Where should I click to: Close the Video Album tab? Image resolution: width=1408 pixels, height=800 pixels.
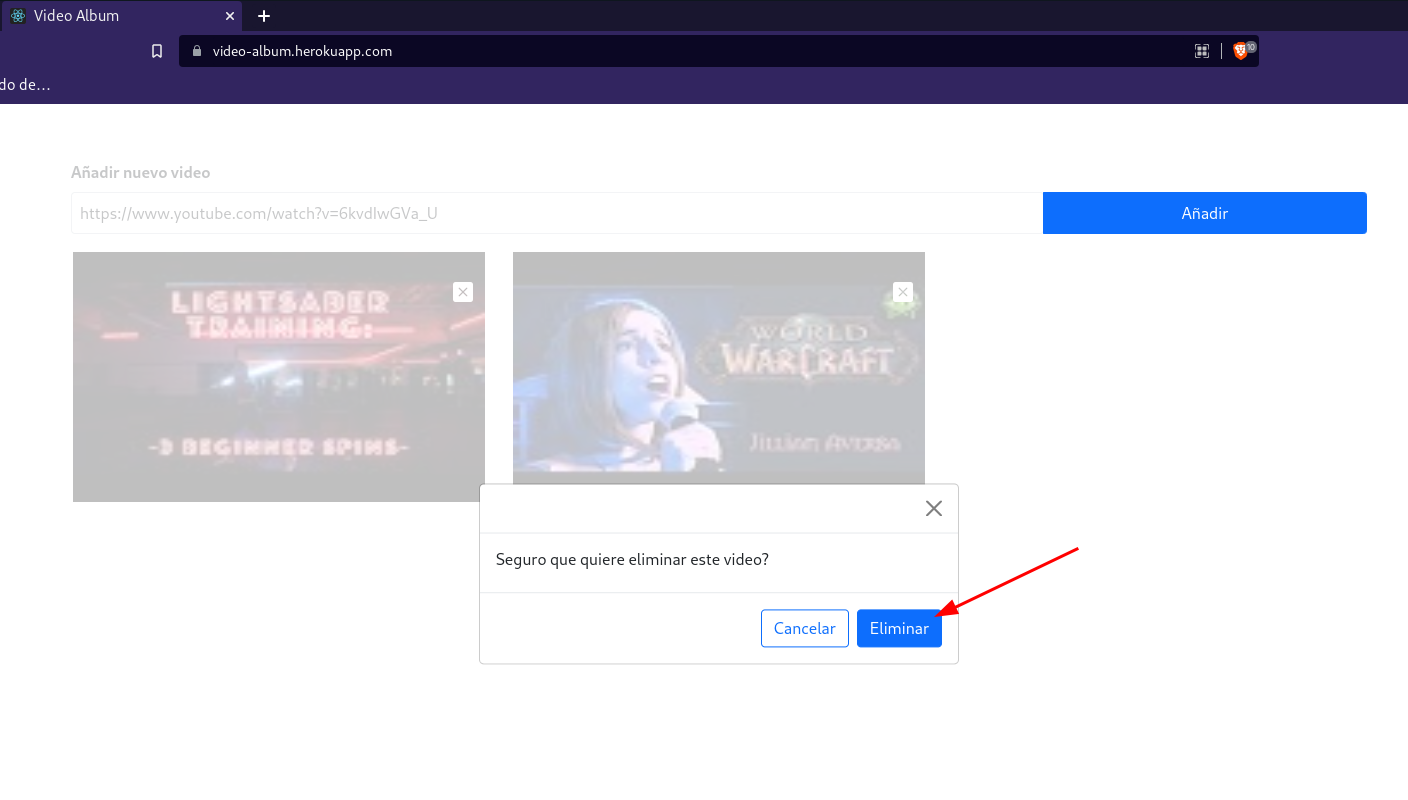coord(229,16)
